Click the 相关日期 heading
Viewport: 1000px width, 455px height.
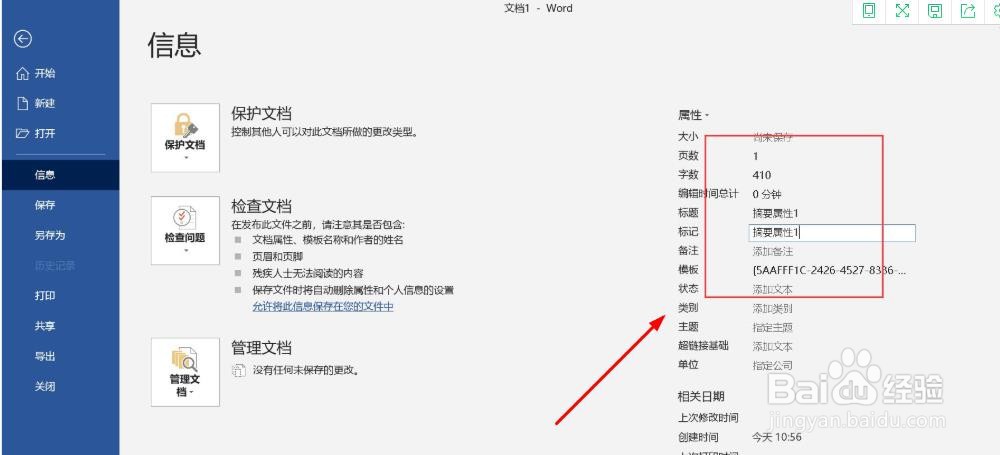pos(701,396)
